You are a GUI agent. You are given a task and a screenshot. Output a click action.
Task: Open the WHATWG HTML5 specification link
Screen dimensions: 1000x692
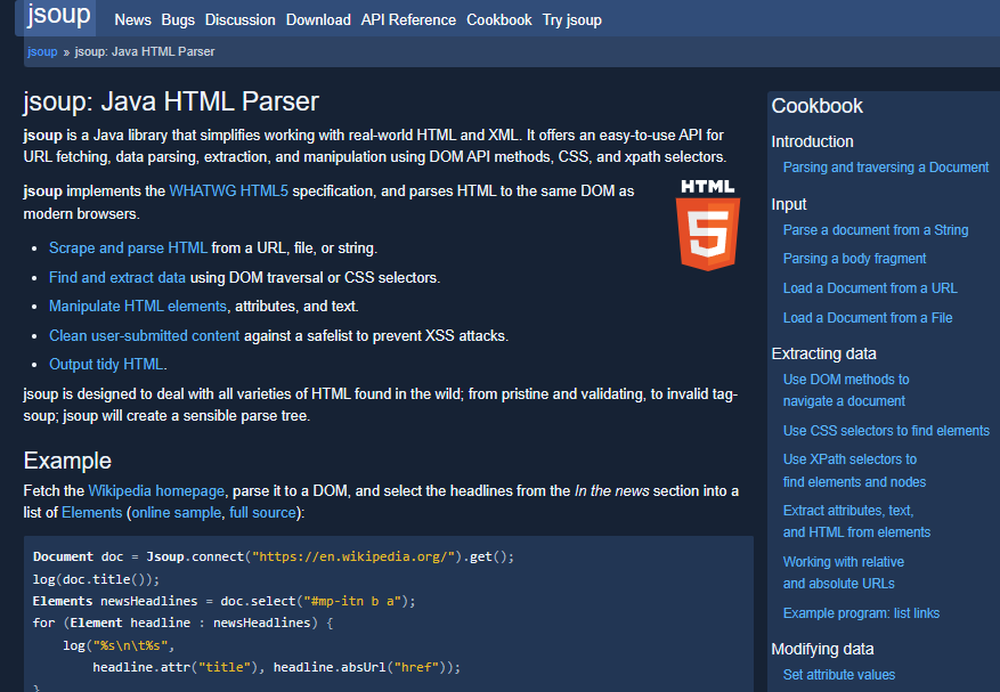click(228, 191)
